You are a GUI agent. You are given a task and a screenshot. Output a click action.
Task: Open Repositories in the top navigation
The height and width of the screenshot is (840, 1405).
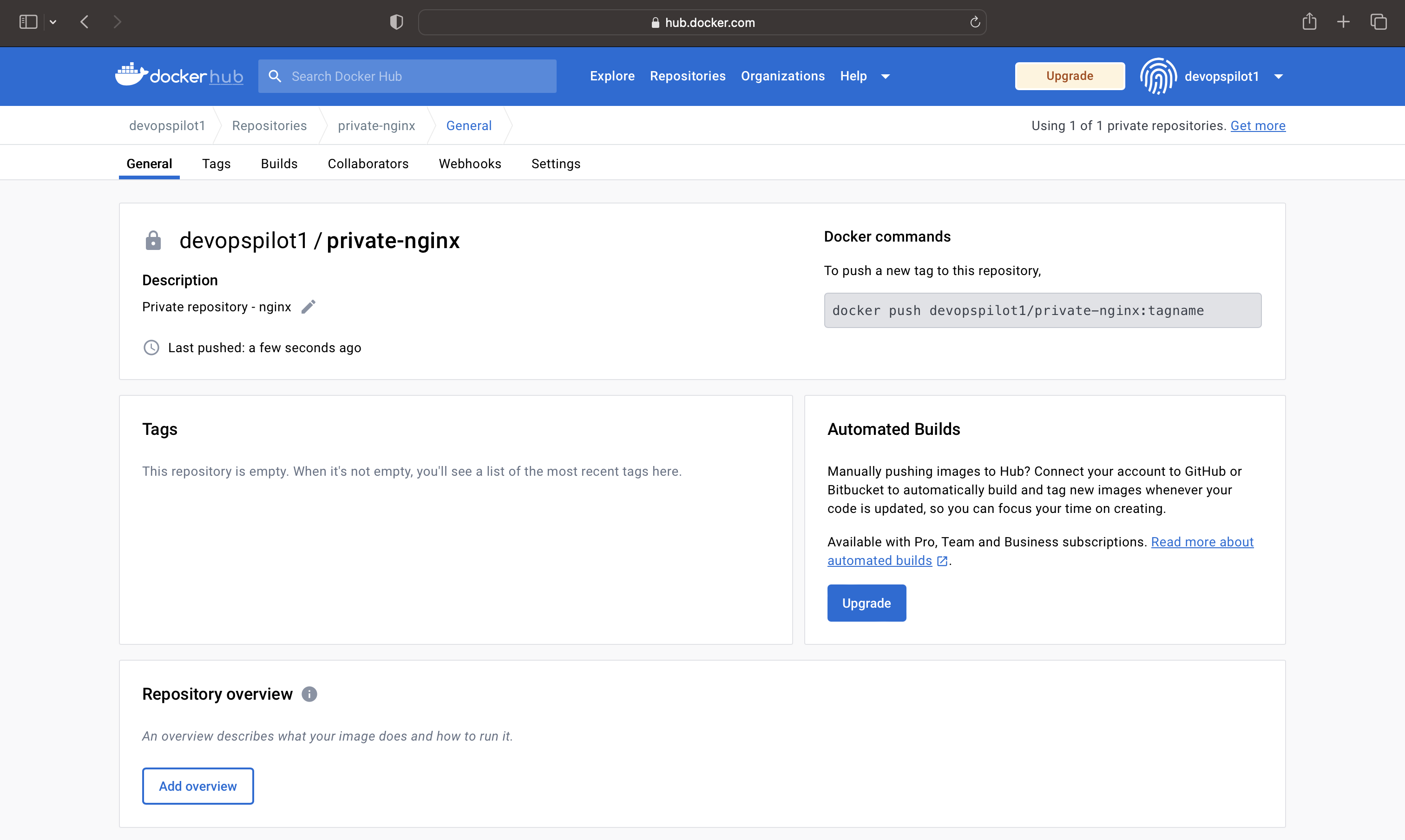pos(687,76)
